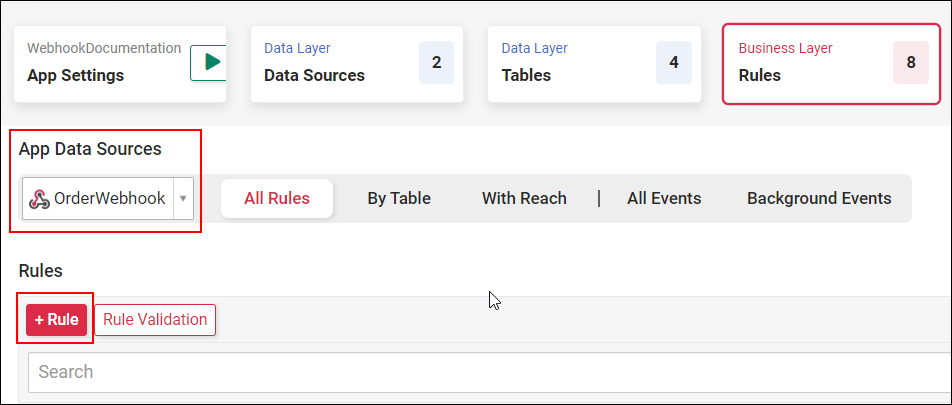Screen dimensions: 952x405
Task: Click the Rules count badge showing 8
Action: 910,62
